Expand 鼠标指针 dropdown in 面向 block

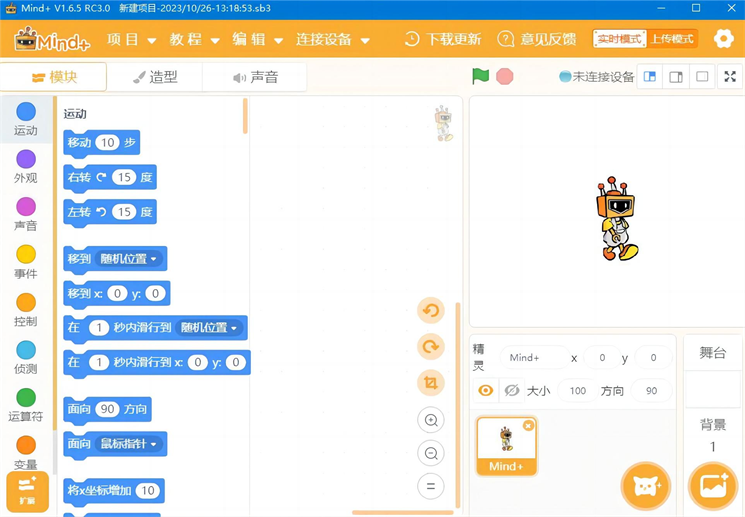pyautogui.click(x=129, y=444)
